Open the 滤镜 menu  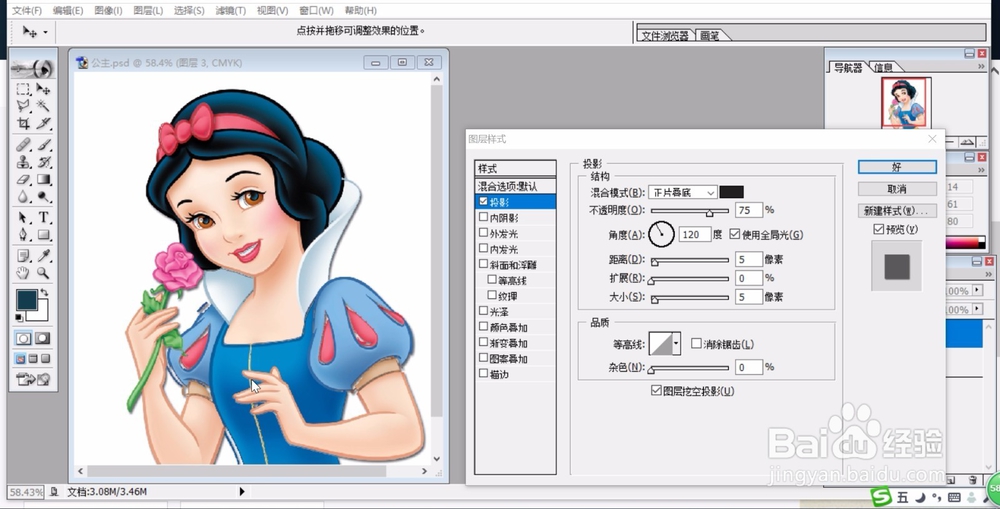(230, 11)
